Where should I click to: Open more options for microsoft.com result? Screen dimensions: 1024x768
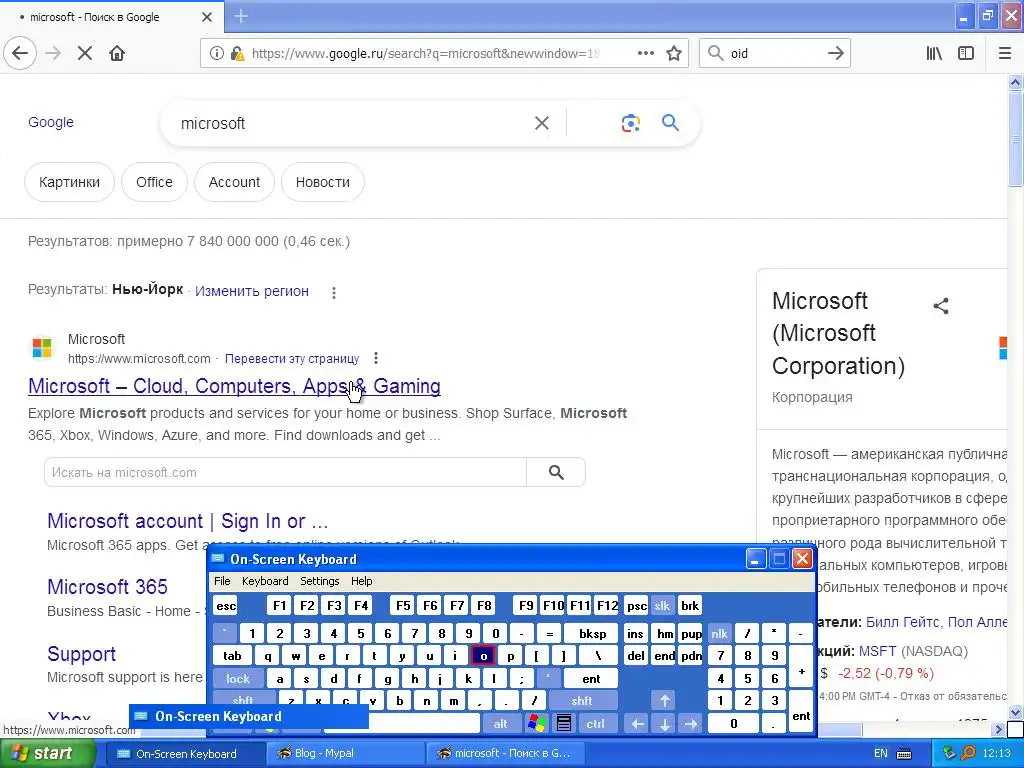coord(376,358)
